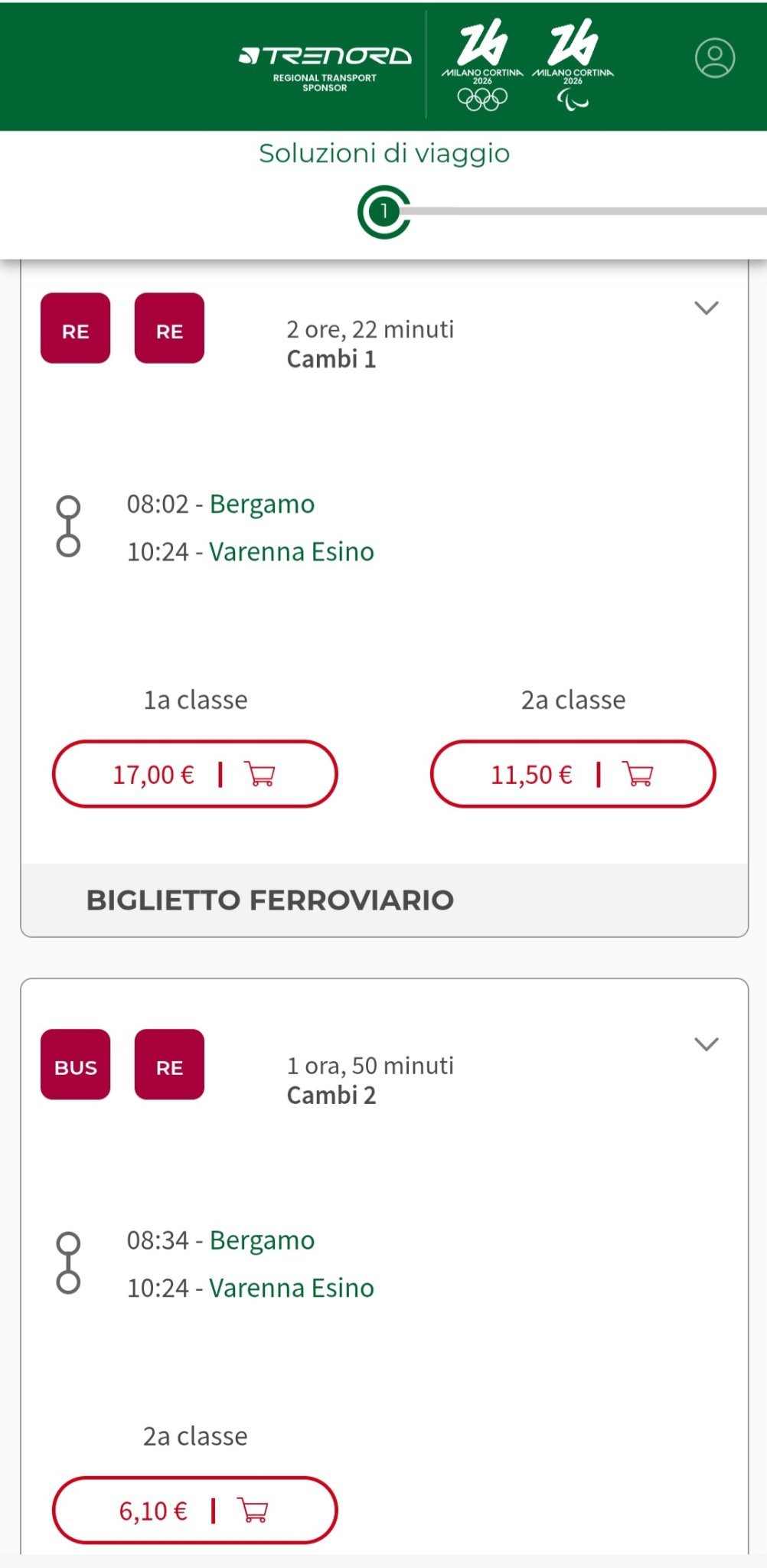Viewport: 767px width, 1568px height.
Task: Click the BUS badge of 08:34 trip
Action: pos(76,1064)
